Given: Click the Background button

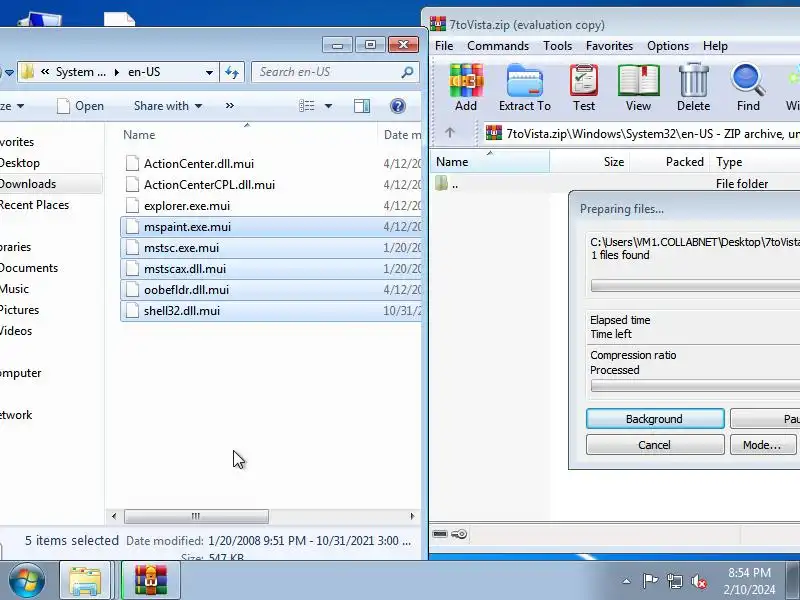Looking at the screenshot, I should coord(655,419).
